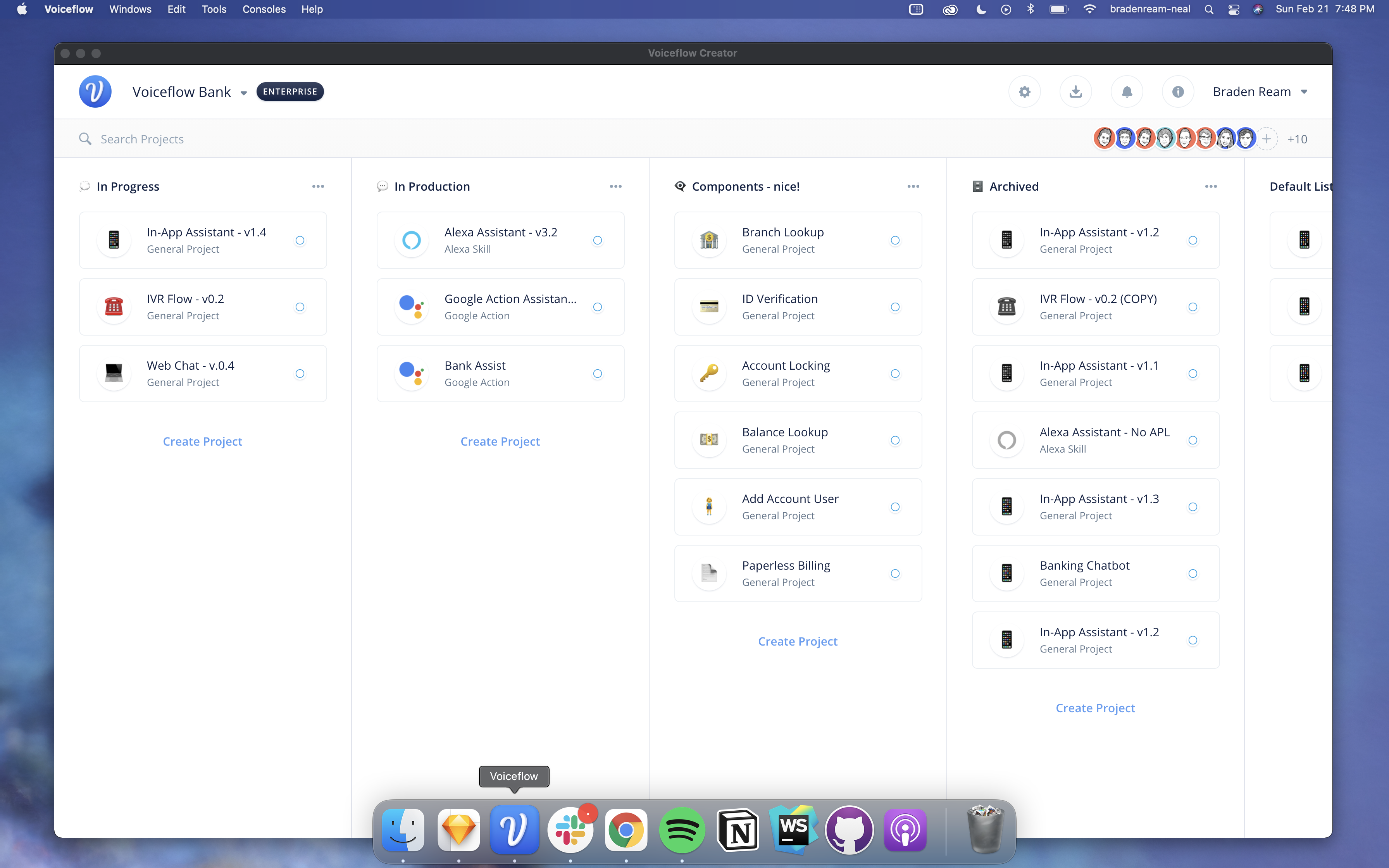Select circle on Paperless Billing card

pyautogui.click(x=895, y=573)
